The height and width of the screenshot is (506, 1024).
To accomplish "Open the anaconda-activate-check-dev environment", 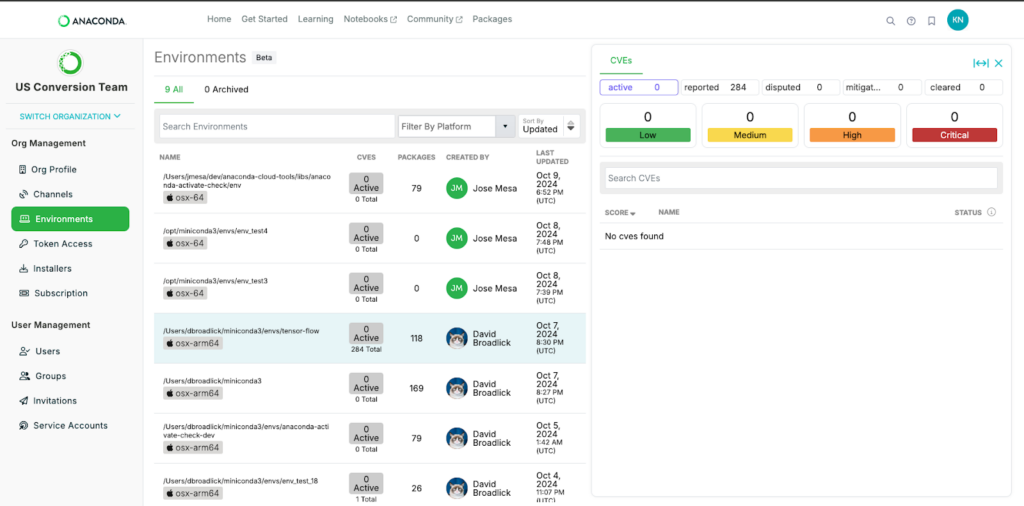I will [x=246, y=431].
